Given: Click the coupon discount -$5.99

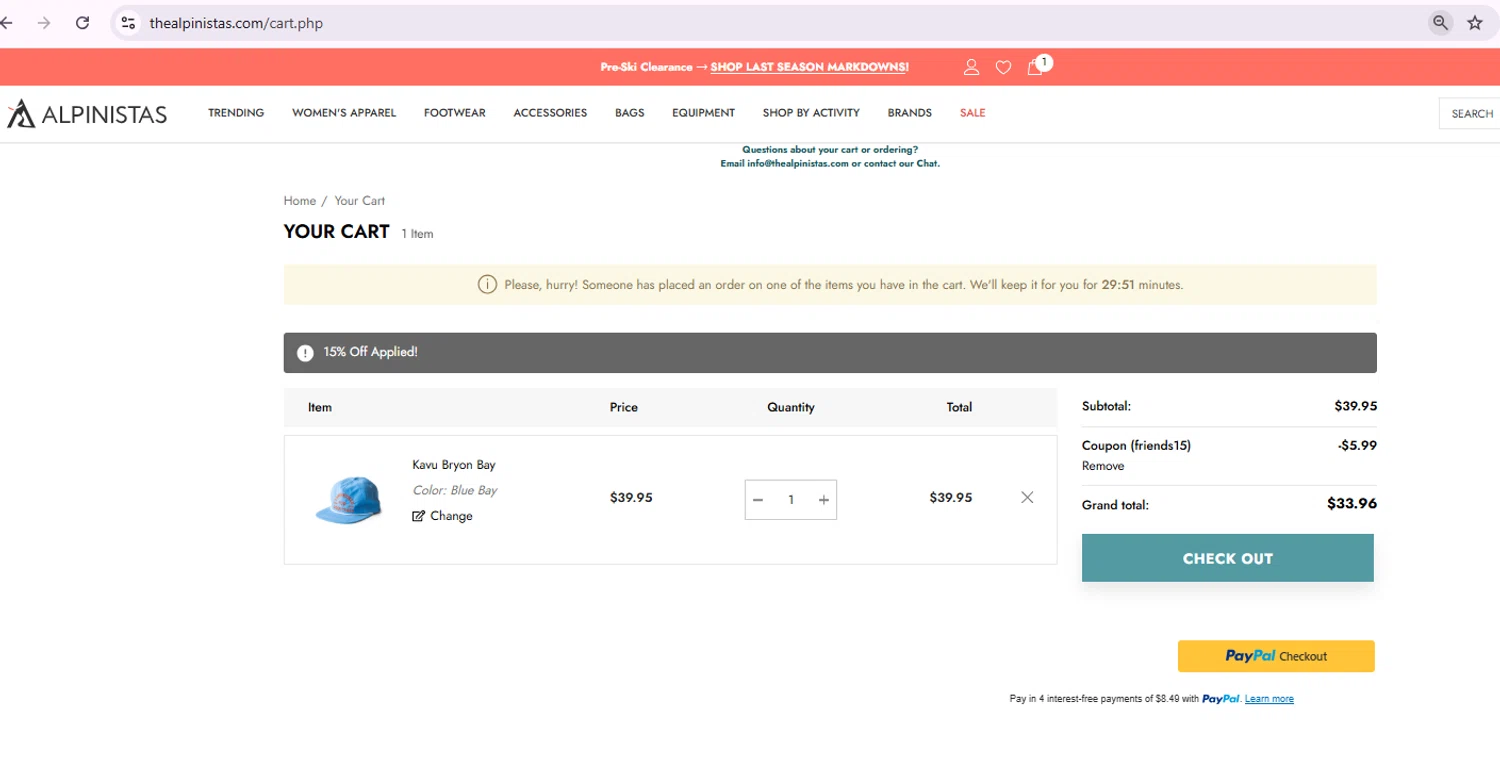Looking at the screenshot, I should pyautogui.click(x=1357, y=446).
